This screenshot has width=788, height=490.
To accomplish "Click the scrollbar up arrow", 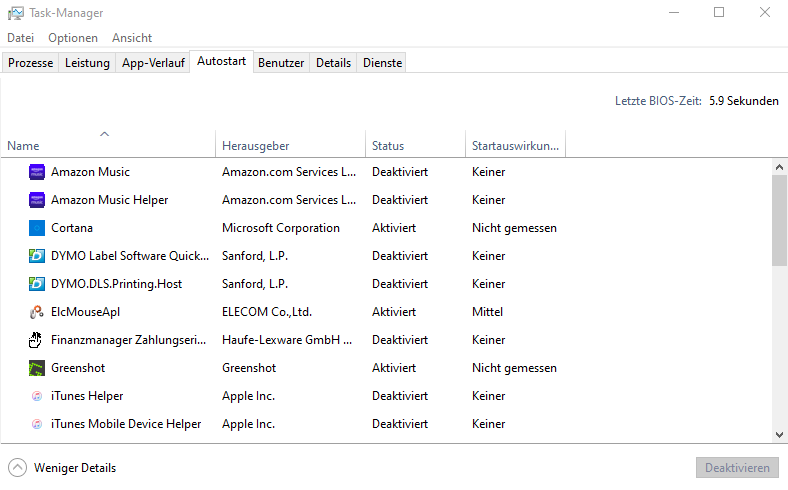I will [779, 167].
